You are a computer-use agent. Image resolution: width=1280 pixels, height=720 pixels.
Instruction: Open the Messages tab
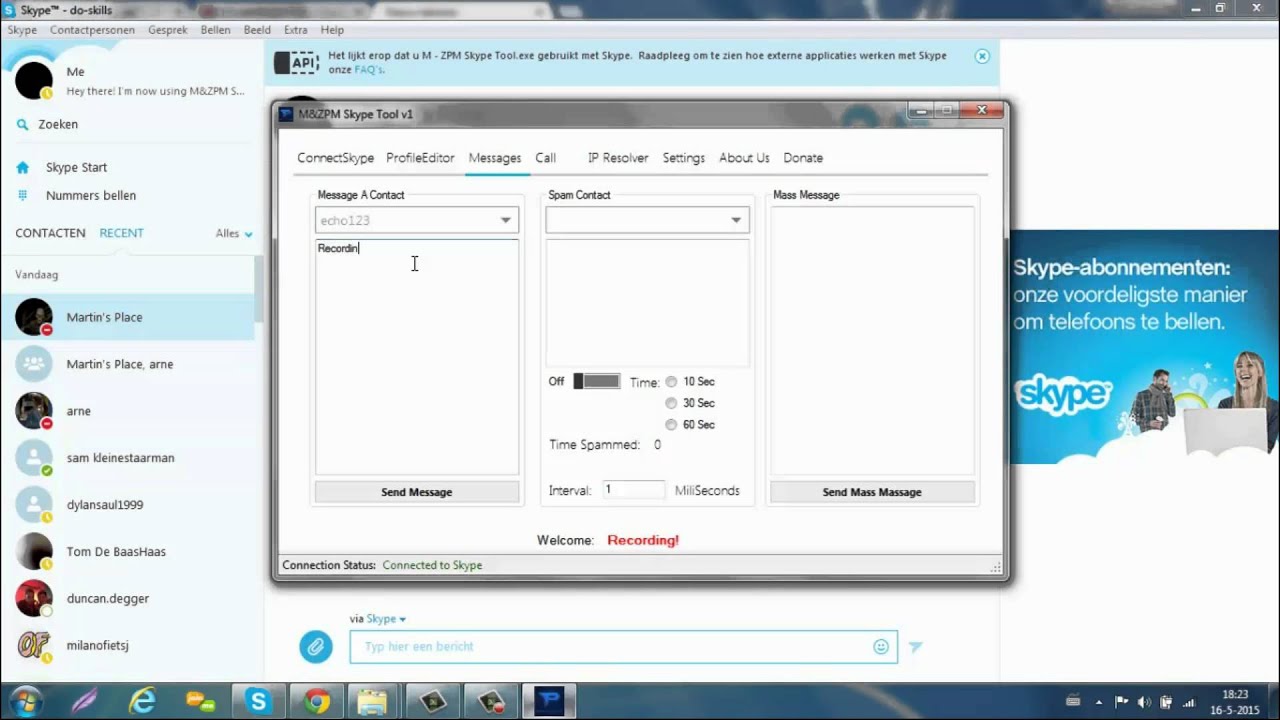coord(495,158)
